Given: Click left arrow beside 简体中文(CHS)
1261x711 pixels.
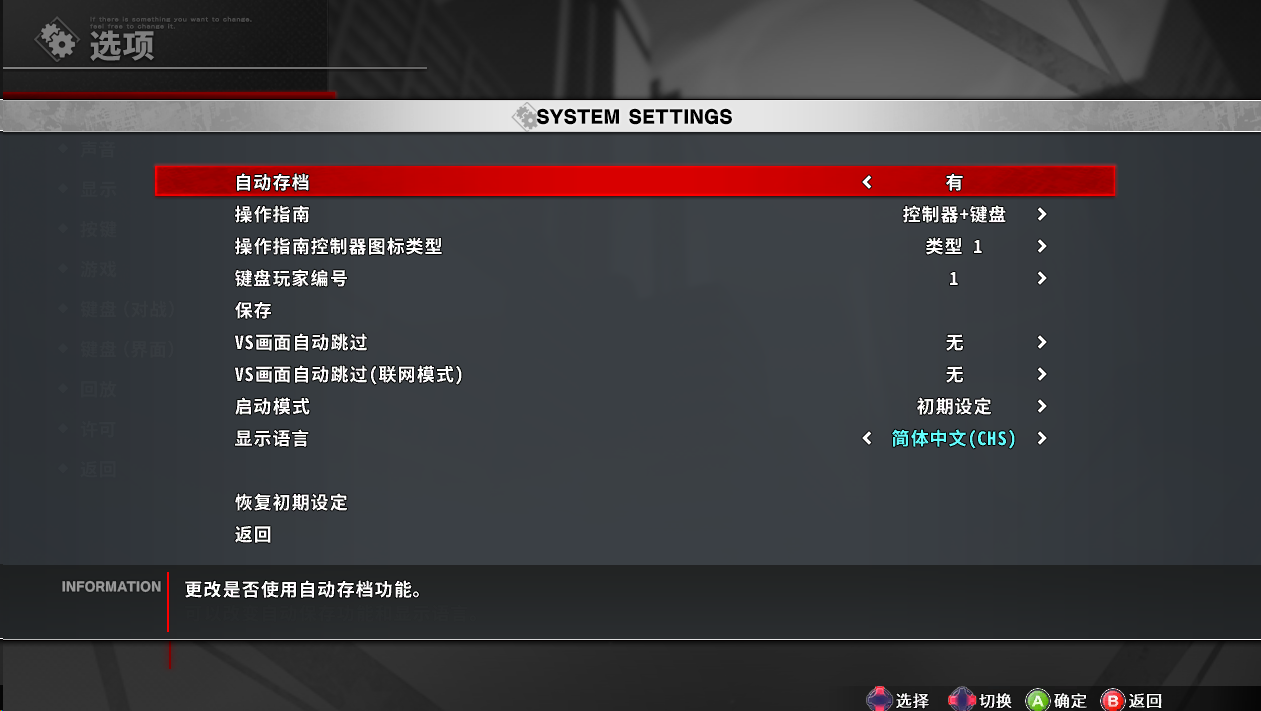Looking at the screenshot, I should coord(867,438).
